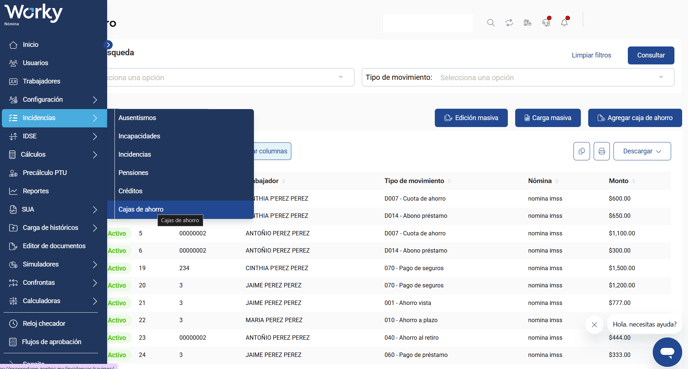
Task: Click the Worky logo
Action: tap(33, 13)
